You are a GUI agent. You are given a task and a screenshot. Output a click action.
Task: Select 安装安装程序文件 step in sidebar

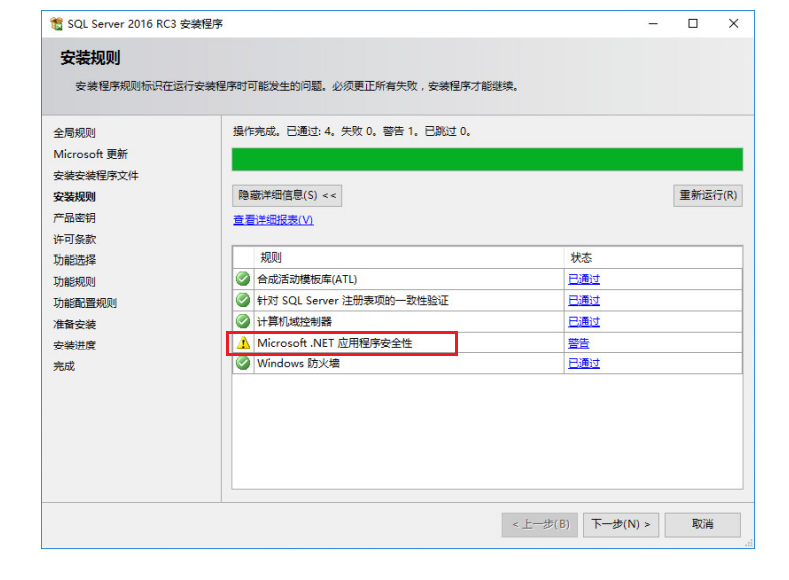point(96,175)
